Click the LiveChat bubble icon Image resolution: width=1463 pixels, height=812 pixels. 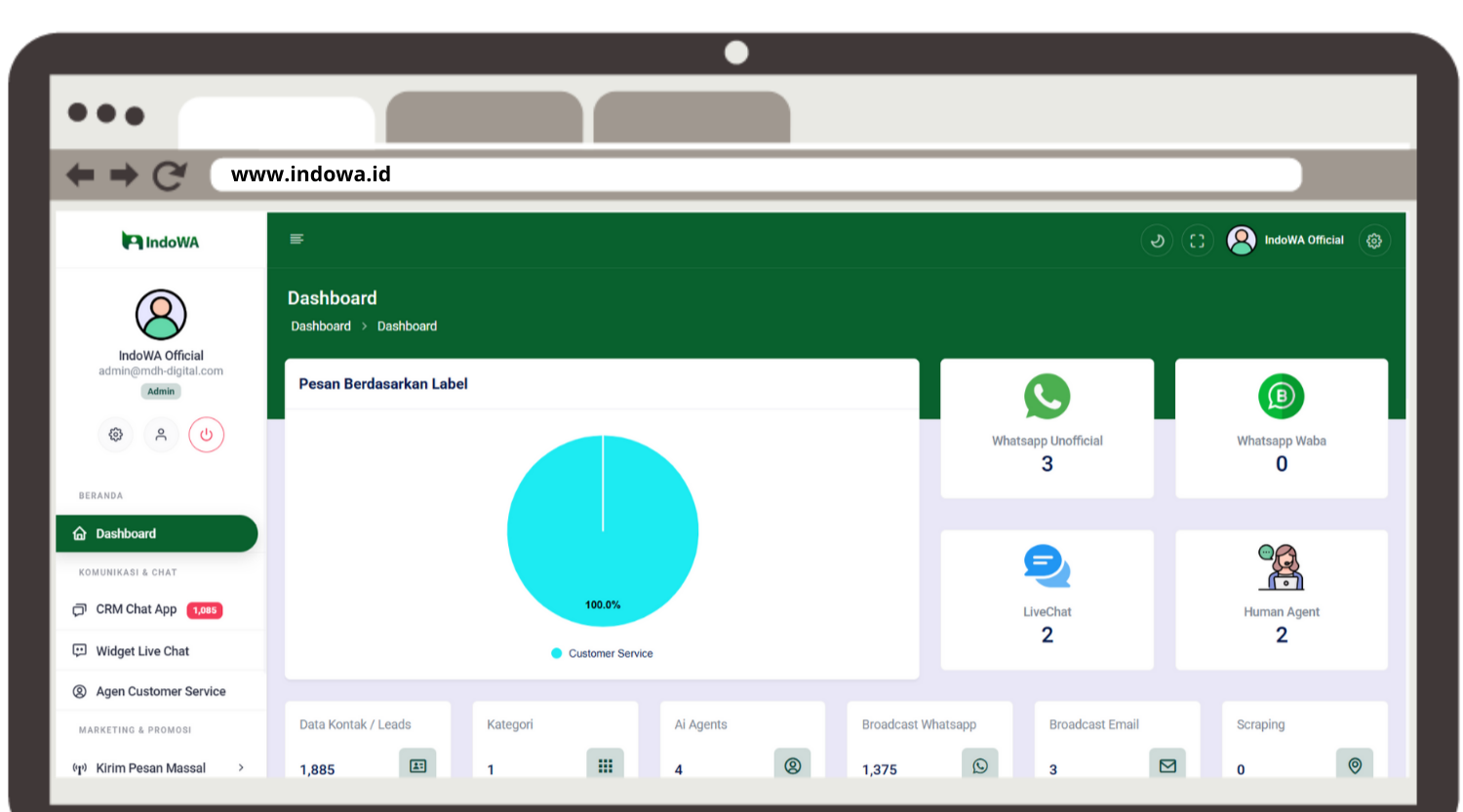tap(1047, 566)
